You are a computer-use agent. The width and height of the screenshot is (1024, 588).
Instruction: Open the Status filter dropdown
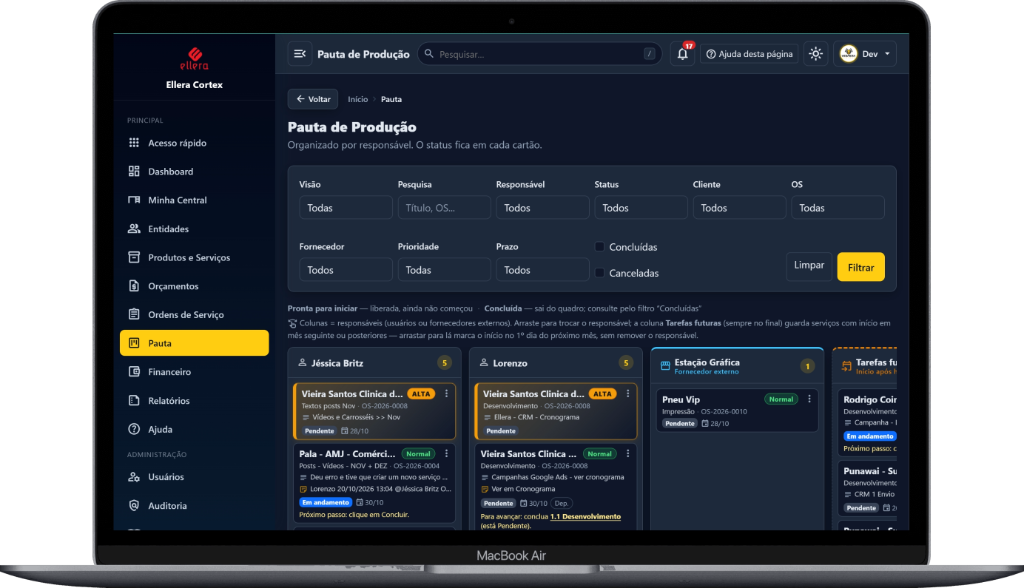(641, 208)
